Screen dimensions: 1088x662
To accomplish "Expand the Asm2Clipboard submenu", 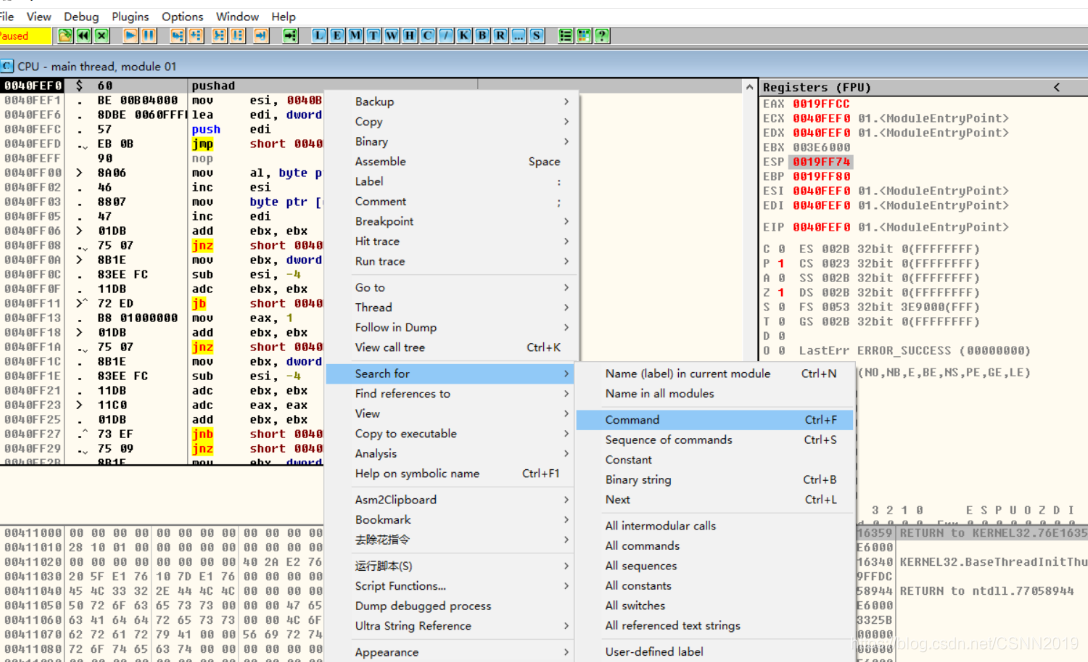I will click(452, 500).
